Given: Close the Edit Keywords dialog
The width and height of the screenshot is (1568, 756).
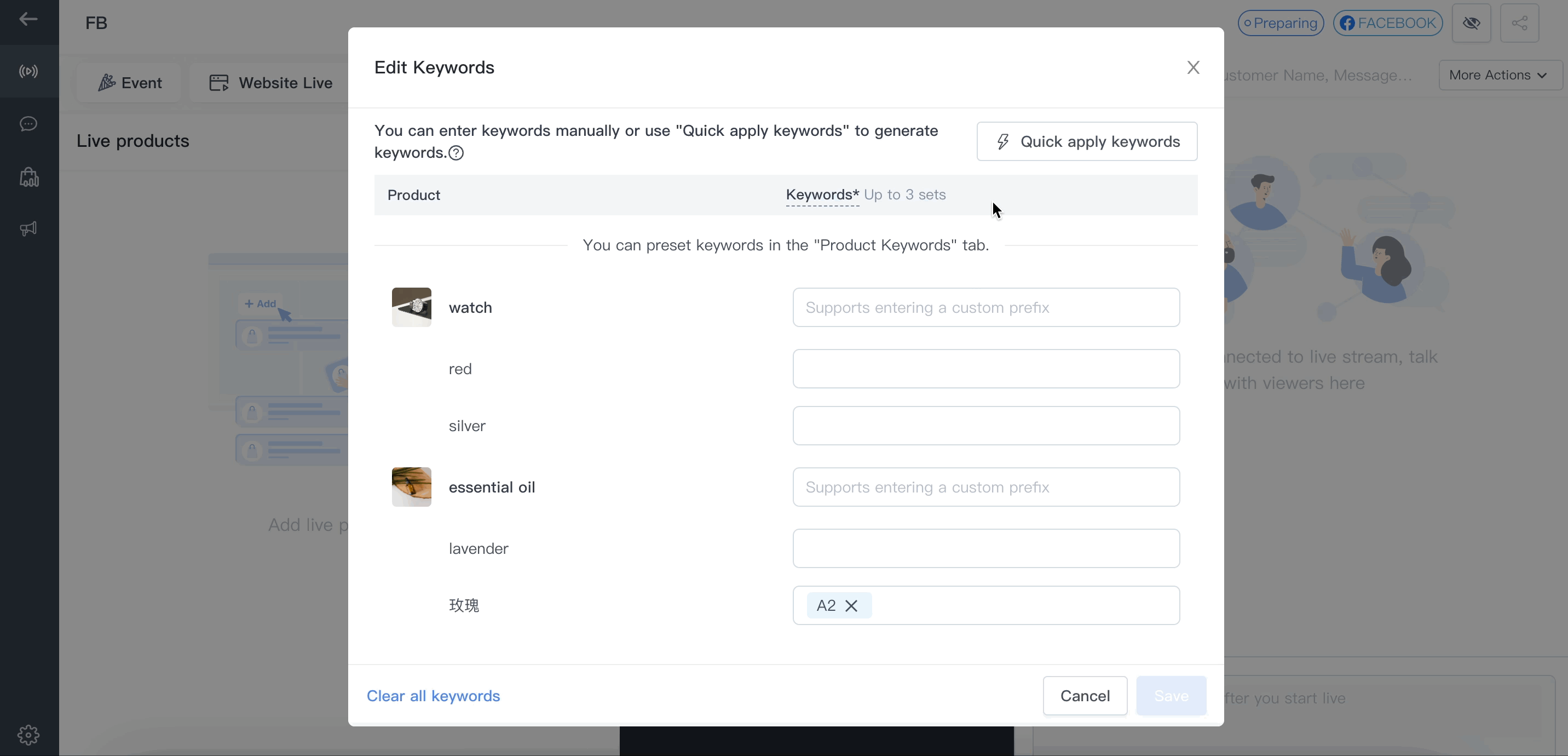Looking at the screenshot, I should coord(1193,67).
